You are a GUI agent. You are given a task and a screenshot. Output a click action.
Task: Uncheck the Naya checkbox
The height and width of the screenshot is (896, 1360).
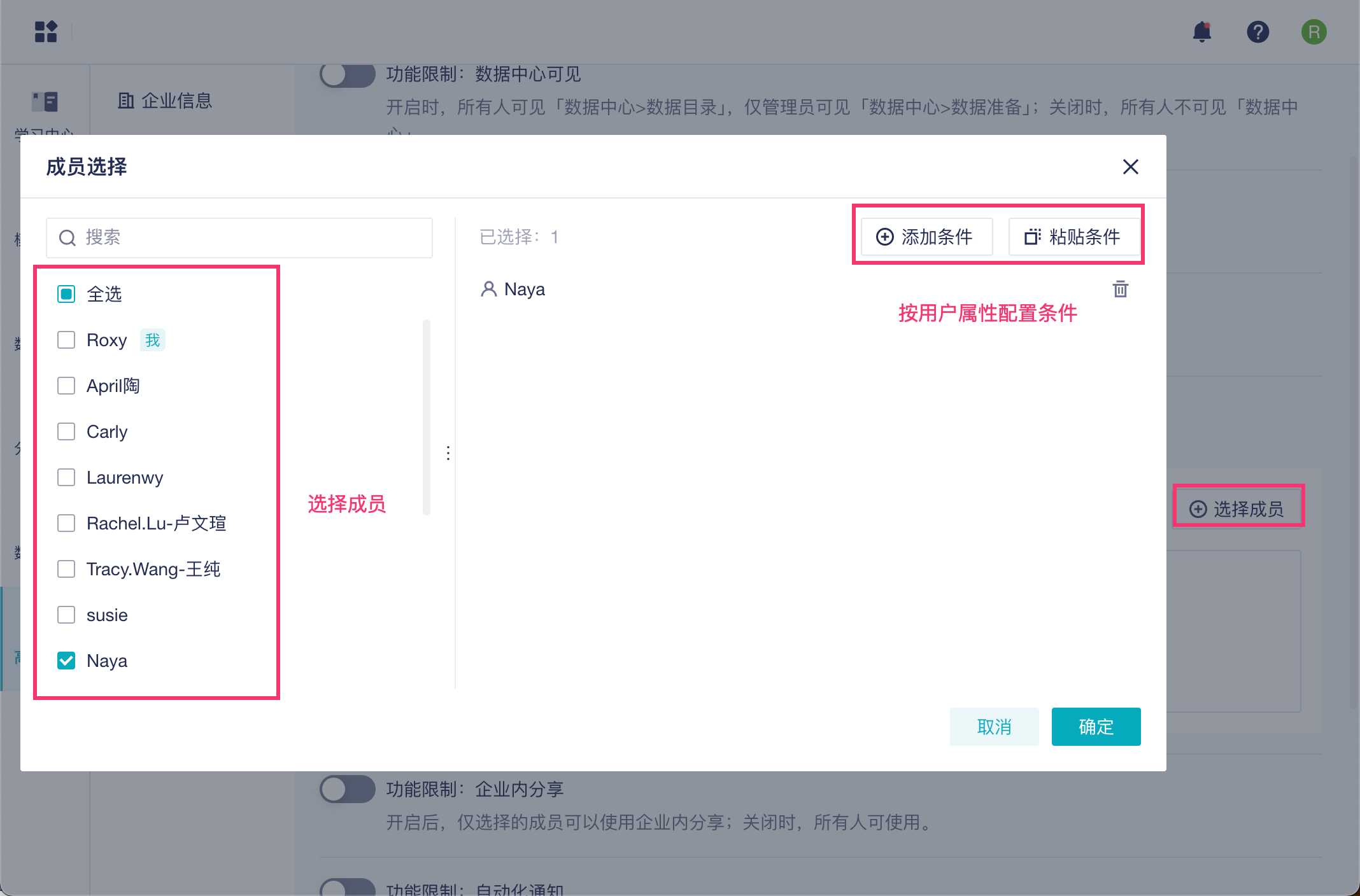point(66,661)
